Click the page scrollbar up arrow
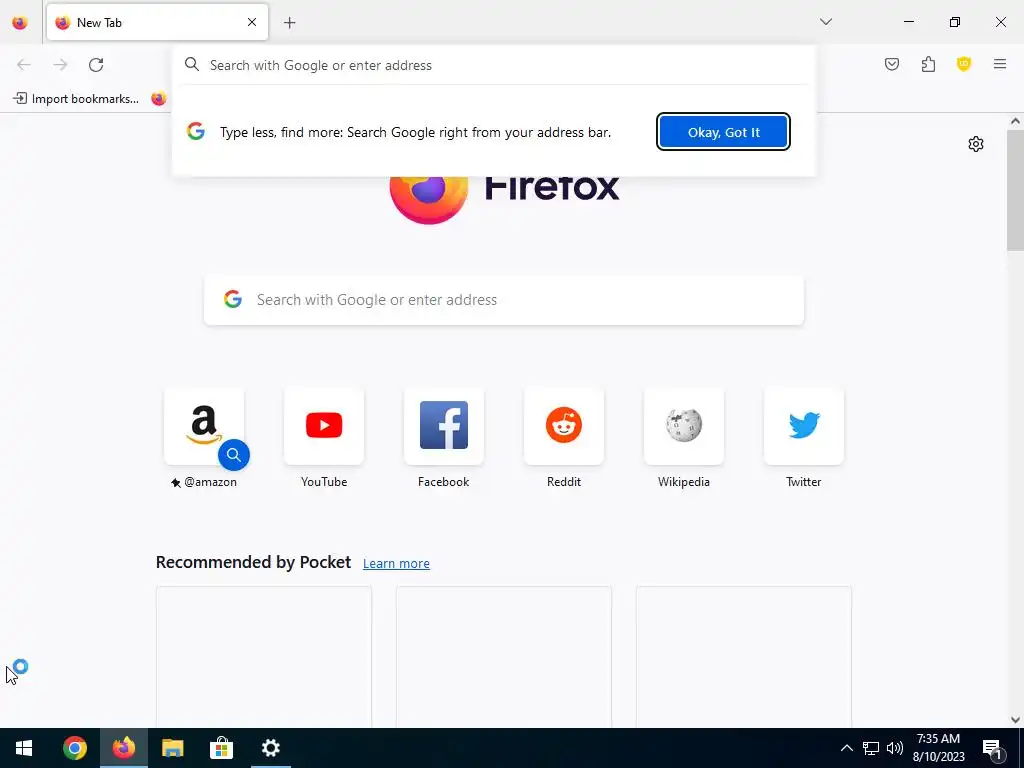This screenshot has width=1024, height=768. tap(1015, 121)
